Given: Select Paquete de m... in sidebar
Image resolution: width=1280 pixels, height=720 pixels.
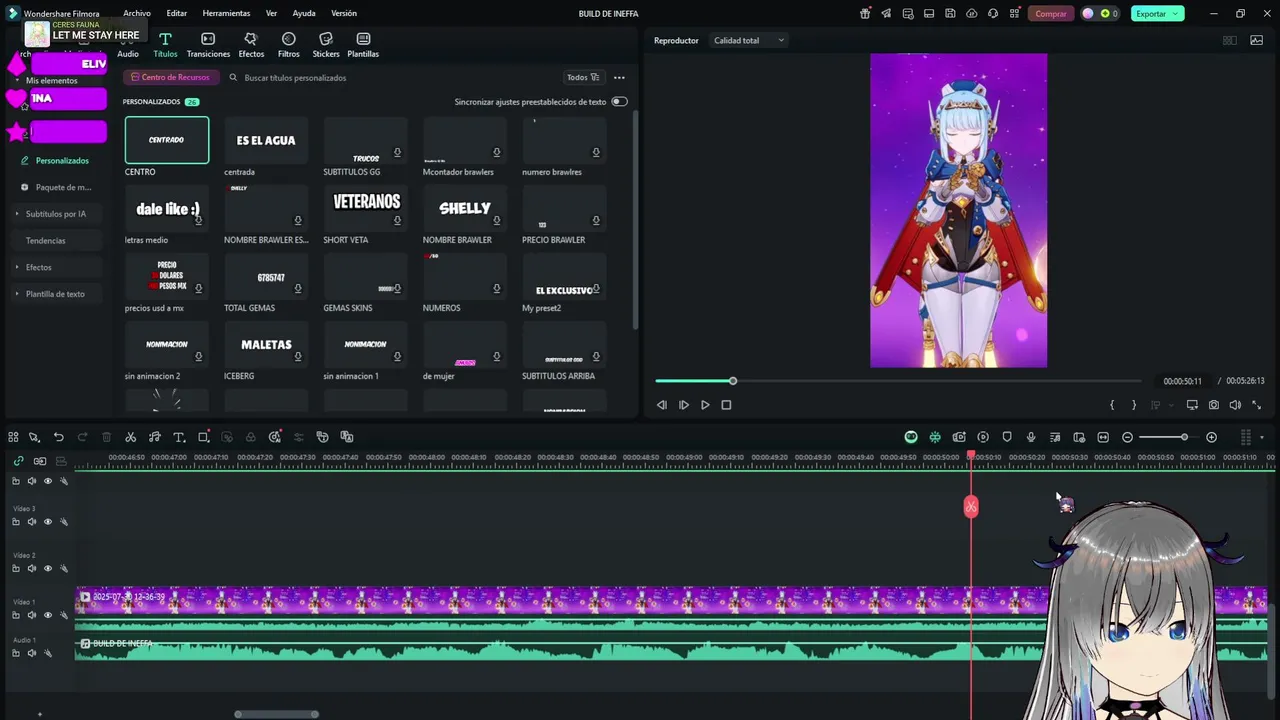Looking at the screenshot, I should point(62,187).
